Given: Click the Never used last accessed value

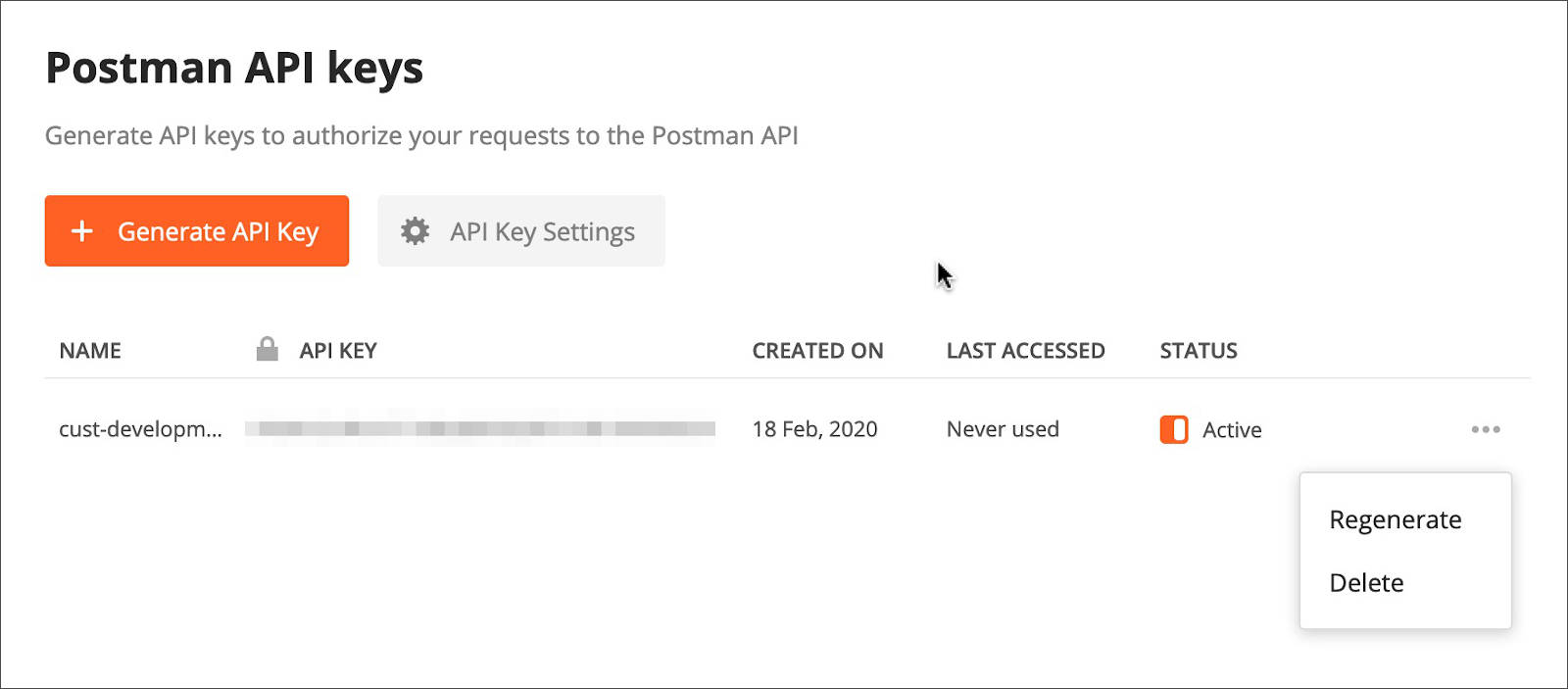Looking at the screenshot, I should (x=1003, y=429).
